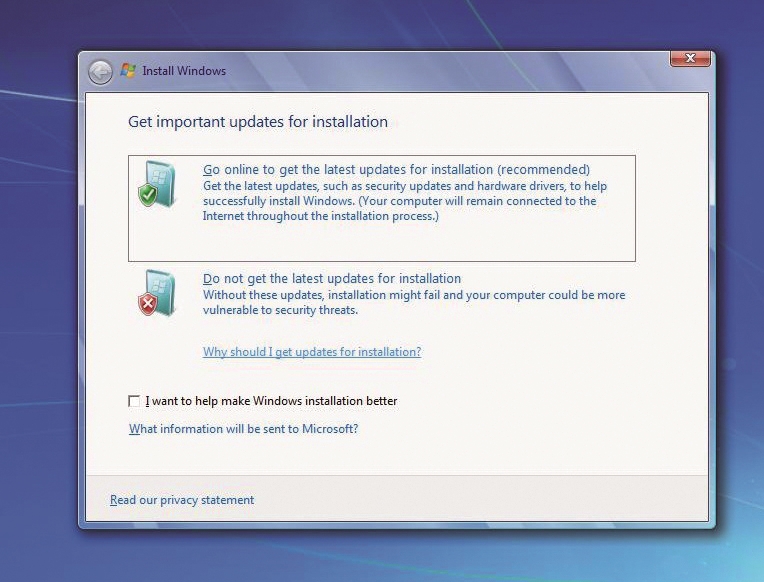Click the green shield update icon
This screenshot has width=764, height=582.
(x=156, y=184)
